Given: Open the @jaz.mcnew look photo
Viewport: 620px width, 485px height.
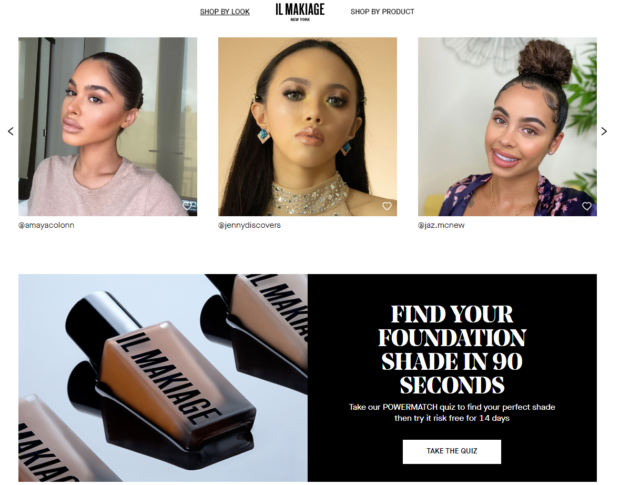Looking at the screenshot, I should 507,126.
